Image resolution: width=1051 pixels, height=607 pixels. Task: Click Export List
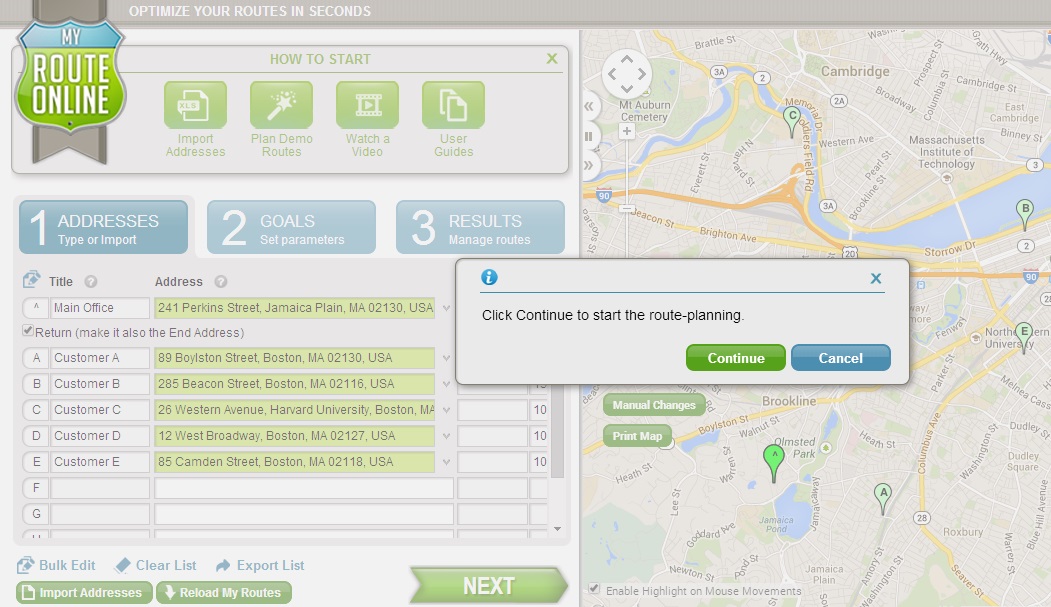tap(260, 565)
